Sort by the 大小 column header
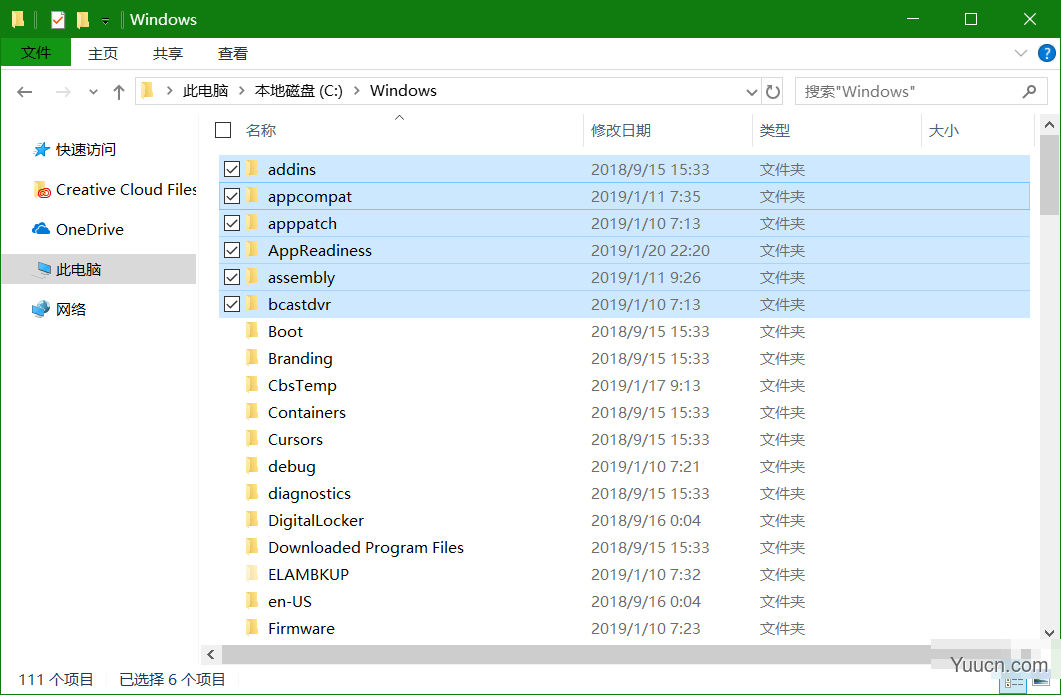Screen dimensions: 1061x695 [x=944, y=131]
